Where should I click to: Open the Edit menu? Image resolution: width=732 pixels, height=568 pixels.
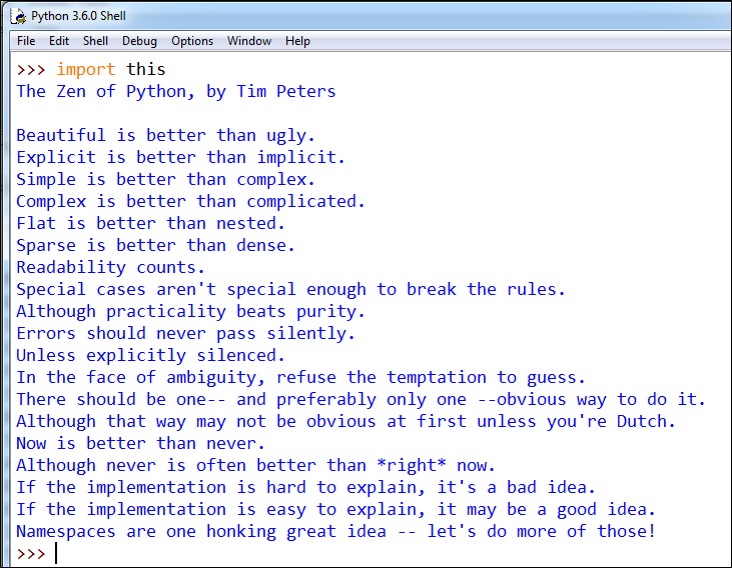pyautogui.click(x=59, y=41)
